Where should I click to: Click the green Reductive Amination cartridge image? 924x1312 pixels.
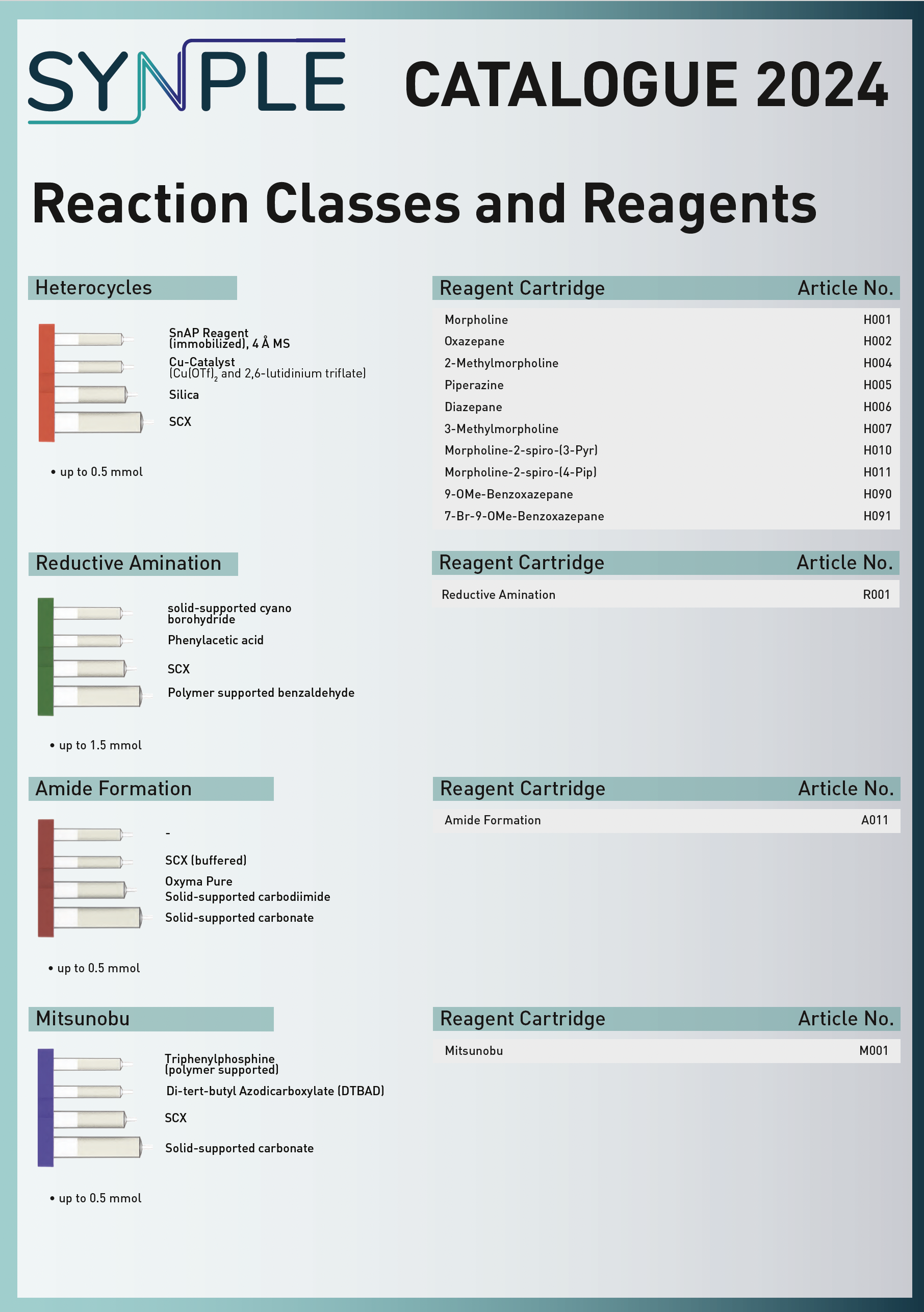[90, 657]
